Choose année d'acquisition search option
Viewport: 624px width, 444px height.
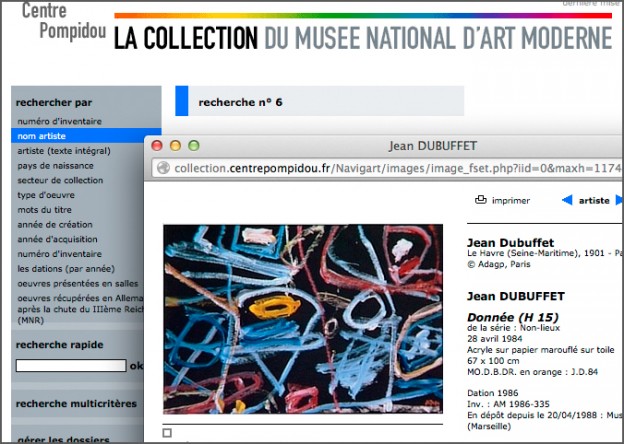[57, 239]
